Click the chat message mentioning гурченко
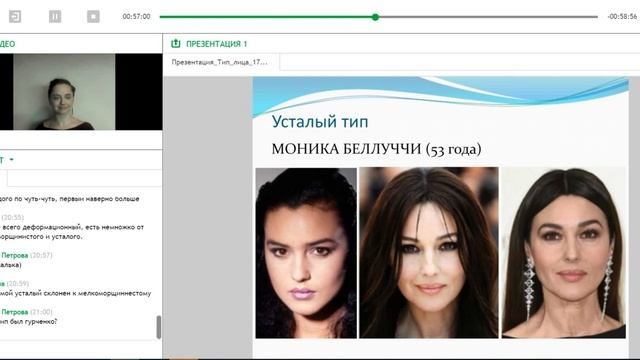The width and height of the screenshot is (640, 360). click(29, 322)
